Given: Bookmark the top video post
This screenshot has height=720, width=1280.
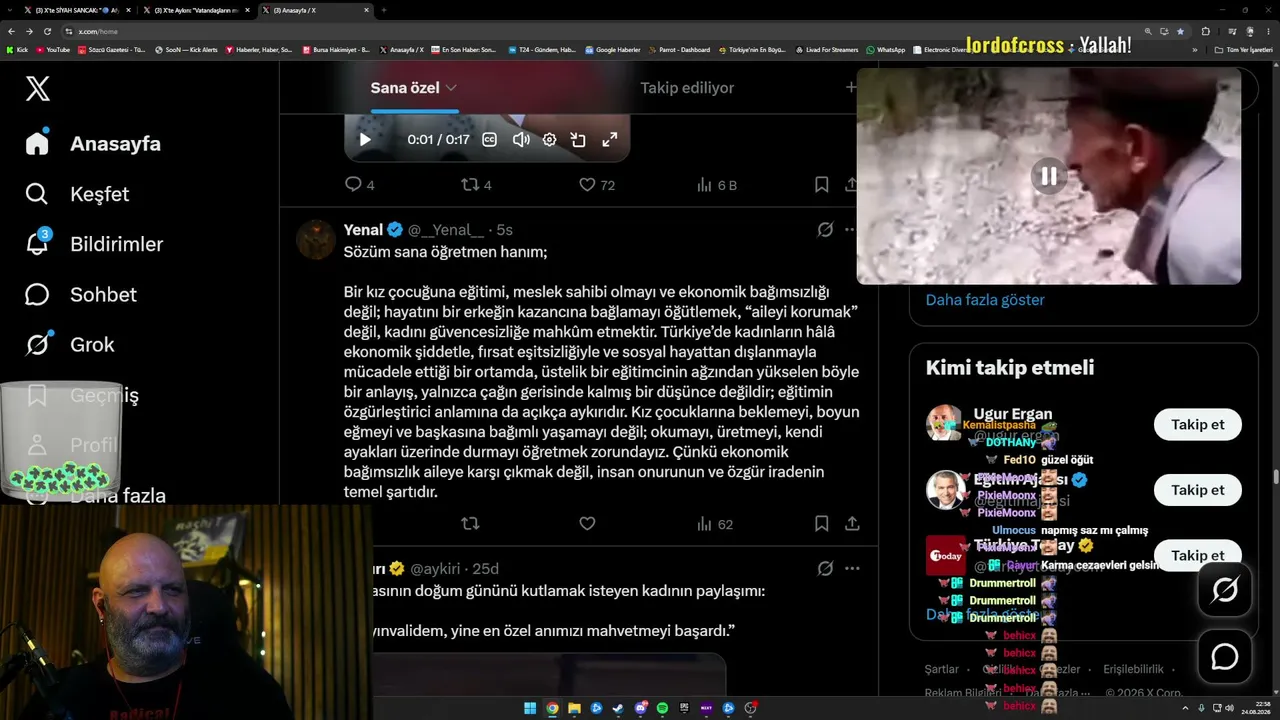Looking at the screenshot, I should [x=821, y=185].
